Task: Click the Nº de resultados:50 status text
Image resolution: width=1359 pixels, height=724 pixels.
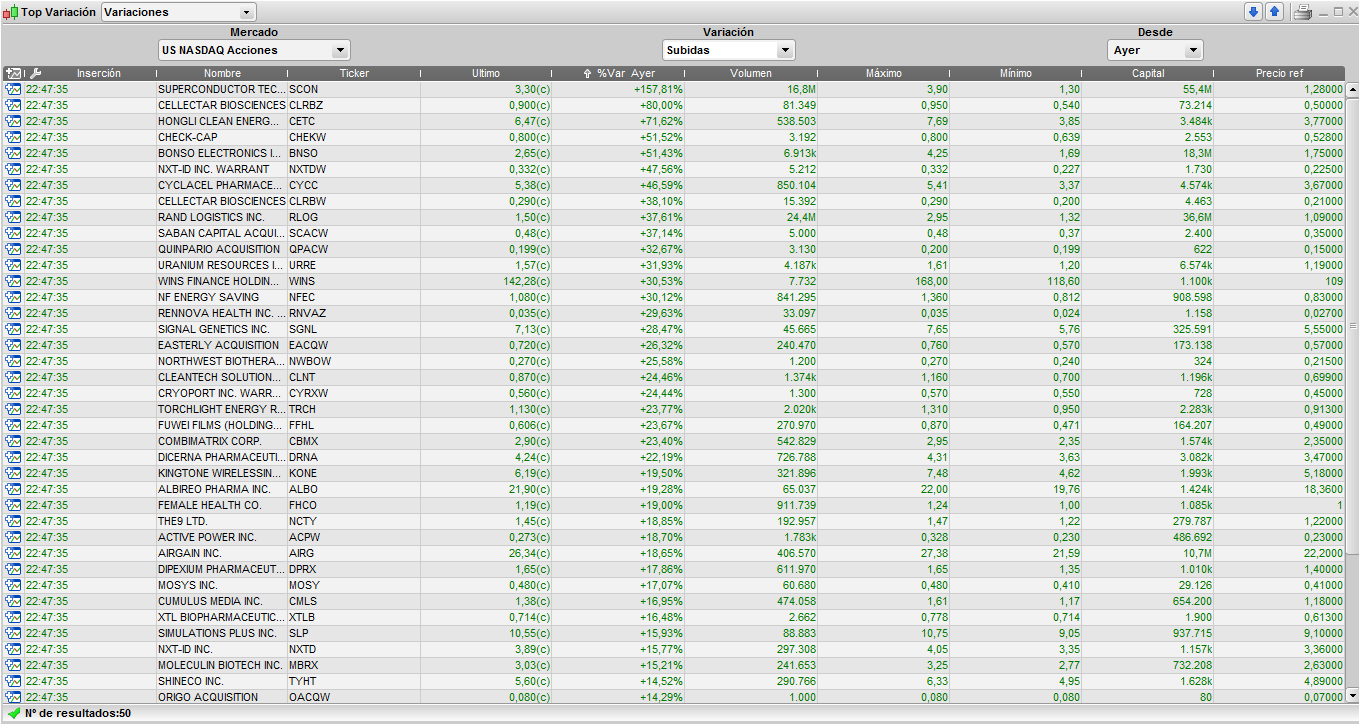Action: tap(78, 713)
